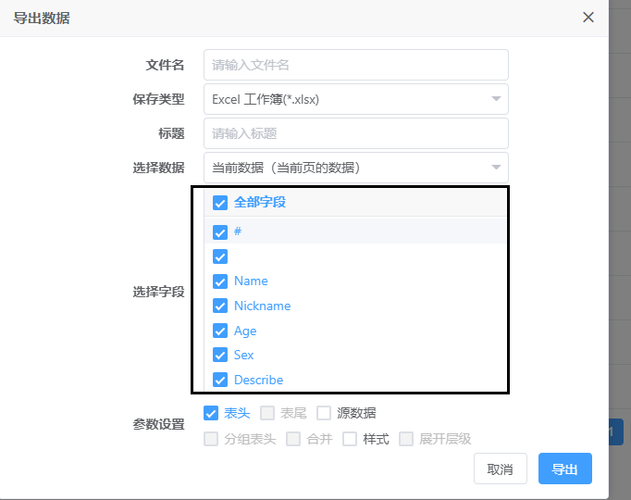Toggle the unlabeled field checkbox below #
This screenshot has width=631, height=500.
coord(220,256)
